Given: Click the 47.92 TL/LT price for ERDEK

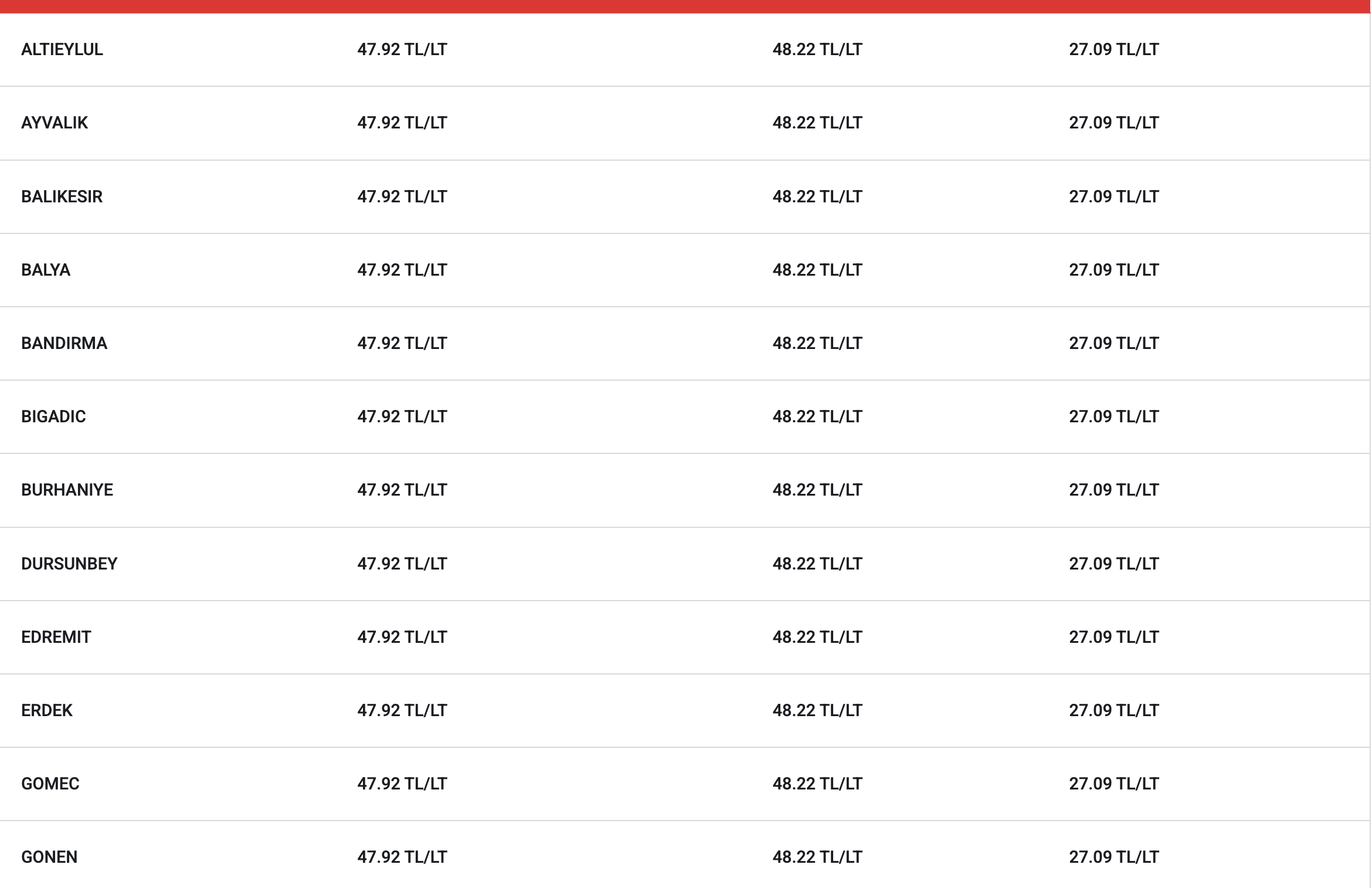Looking at the screenshot, I should (402, 710).
